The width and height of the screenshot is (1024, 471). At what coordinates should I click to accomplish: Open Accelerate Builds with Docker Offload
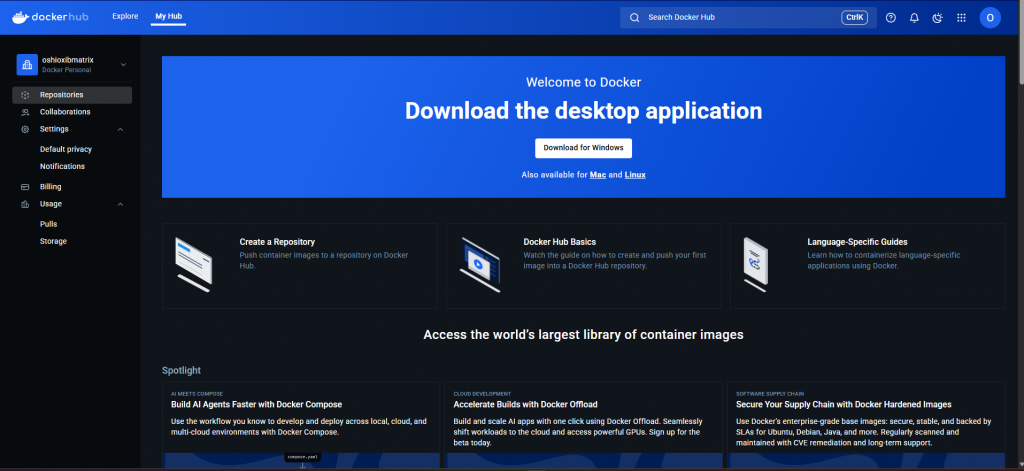tap(526, 404)
